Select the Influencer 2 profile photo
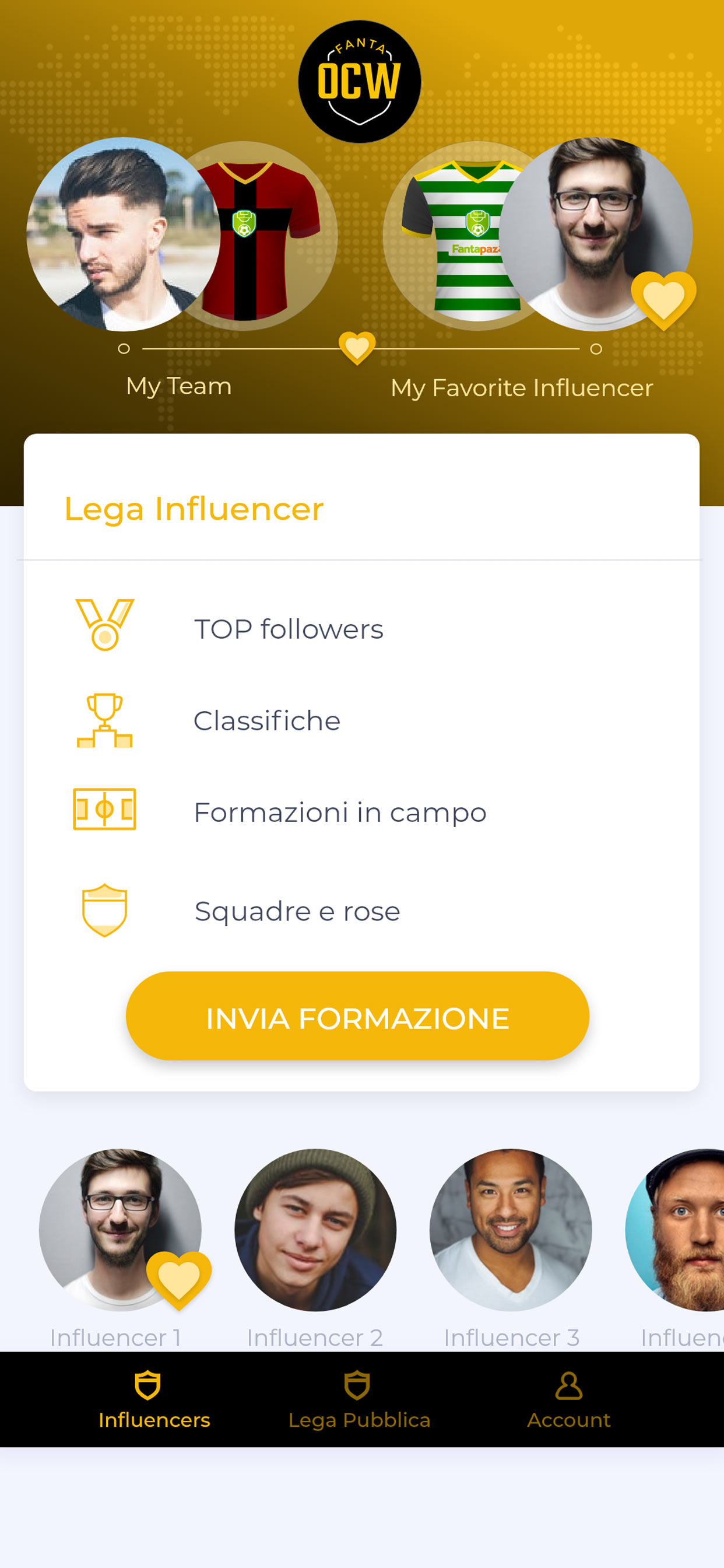724x1568 pixels. pyautogui.click(x=315, y=1230)
